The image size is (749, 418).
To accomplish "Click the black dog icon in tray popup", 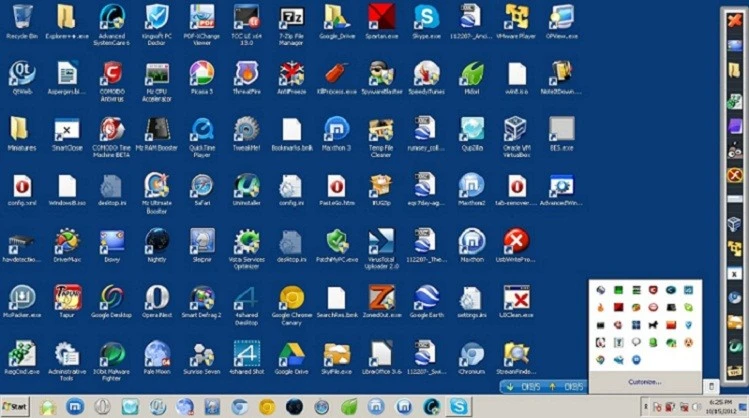I will (x=653, y=325).
